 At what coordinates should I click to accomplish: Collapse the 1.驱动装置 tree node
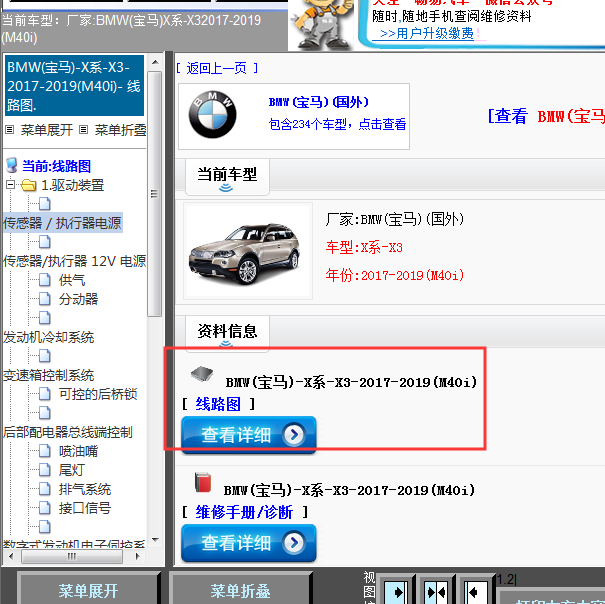(10, 185)
